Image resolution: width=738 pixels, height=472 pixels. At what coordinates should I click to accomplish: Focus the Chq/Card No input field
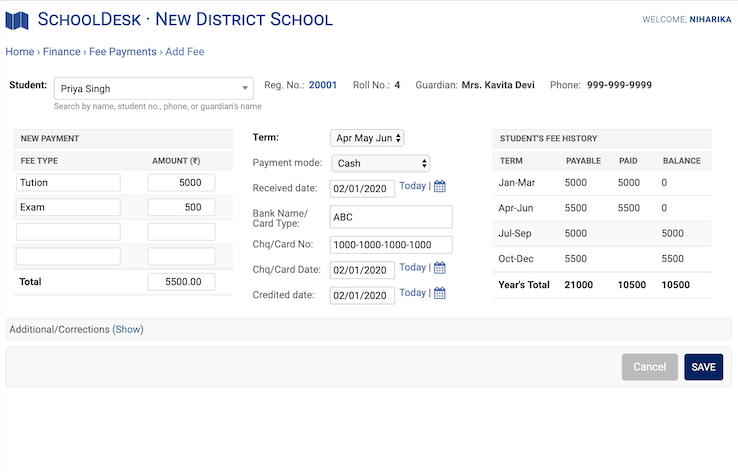click(x=391, y=245)
